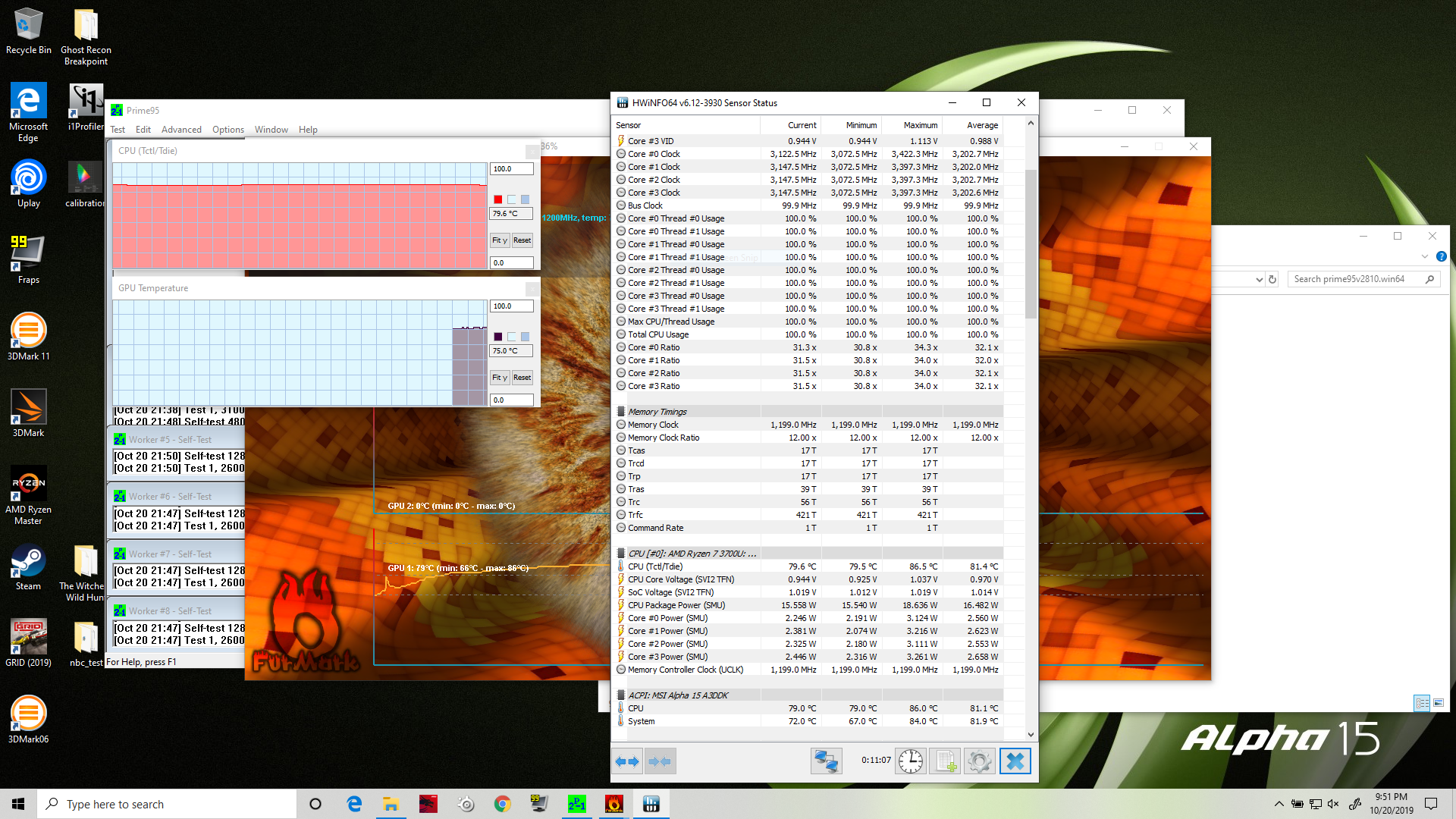Open the Advanced menu in Prime95
Image resolution: width=1456 pixels, height=819 pixels.
(181, 130)
